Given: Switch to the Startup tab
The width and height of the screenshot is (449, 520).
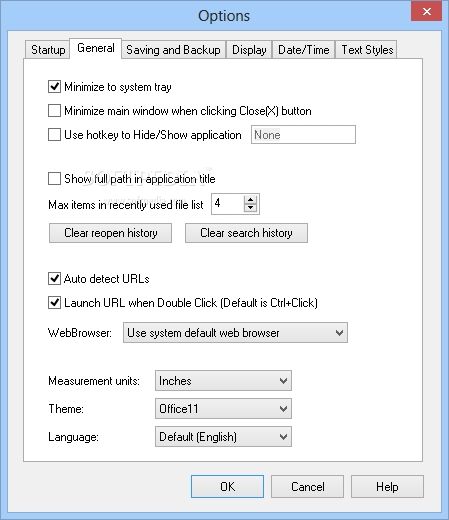Looking at the screenshot, I should [x=47, y=50].
